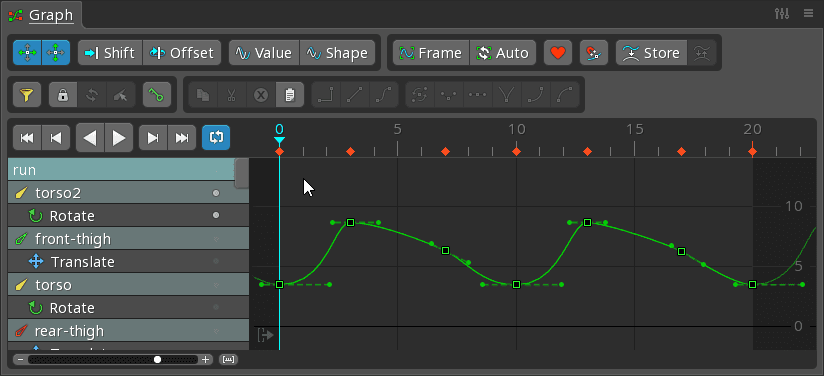This screenshot has width=824, height=376.
Task: Toggle the torso2 Rotate visibility dot
Action: coord(215,215)
